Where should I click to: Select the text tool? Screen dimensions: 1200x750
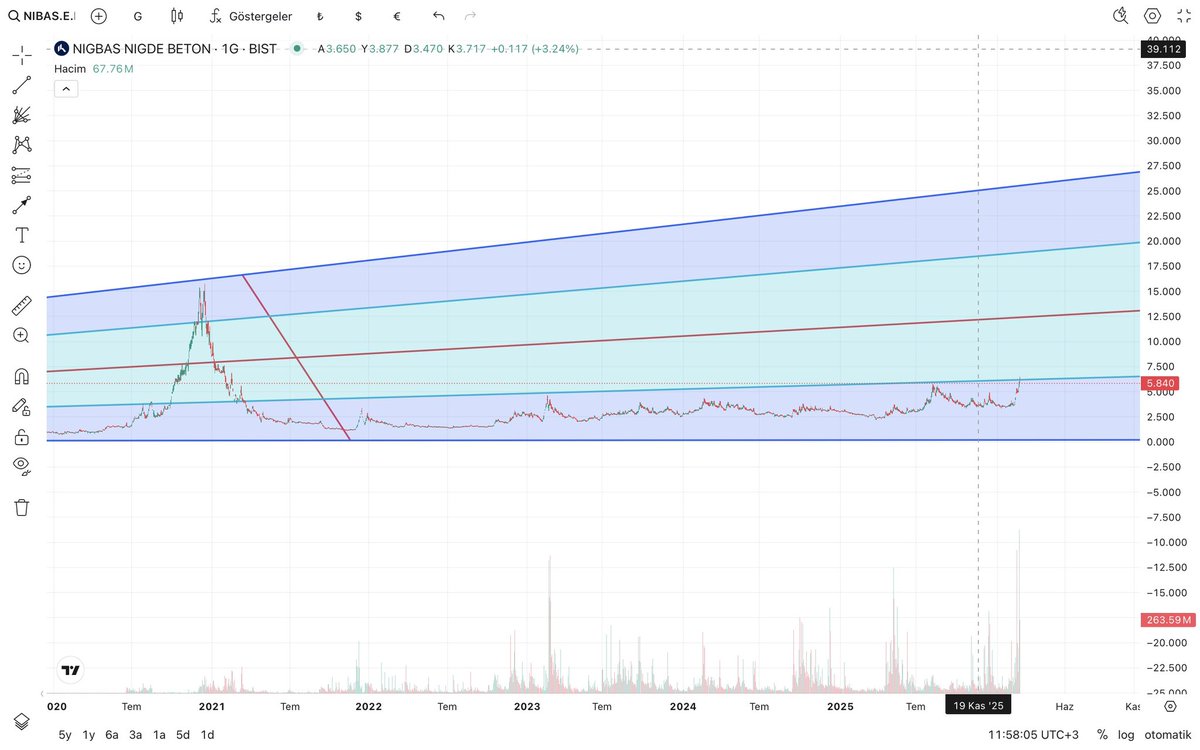tap(22, 235)
